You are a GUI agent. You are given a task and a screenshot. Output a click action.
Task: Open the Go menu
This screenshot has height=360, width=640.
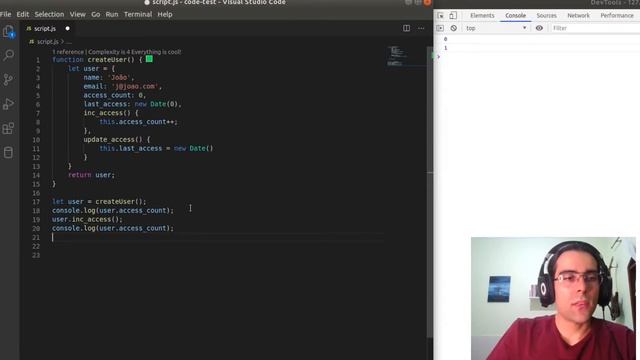[96, 14]
